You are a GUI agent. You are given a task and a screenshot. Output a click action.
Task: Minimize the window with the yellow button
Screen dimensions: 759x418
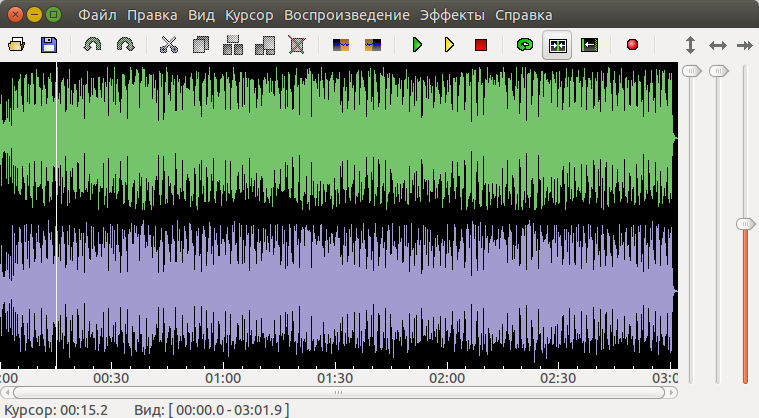(x=34, y=15)
